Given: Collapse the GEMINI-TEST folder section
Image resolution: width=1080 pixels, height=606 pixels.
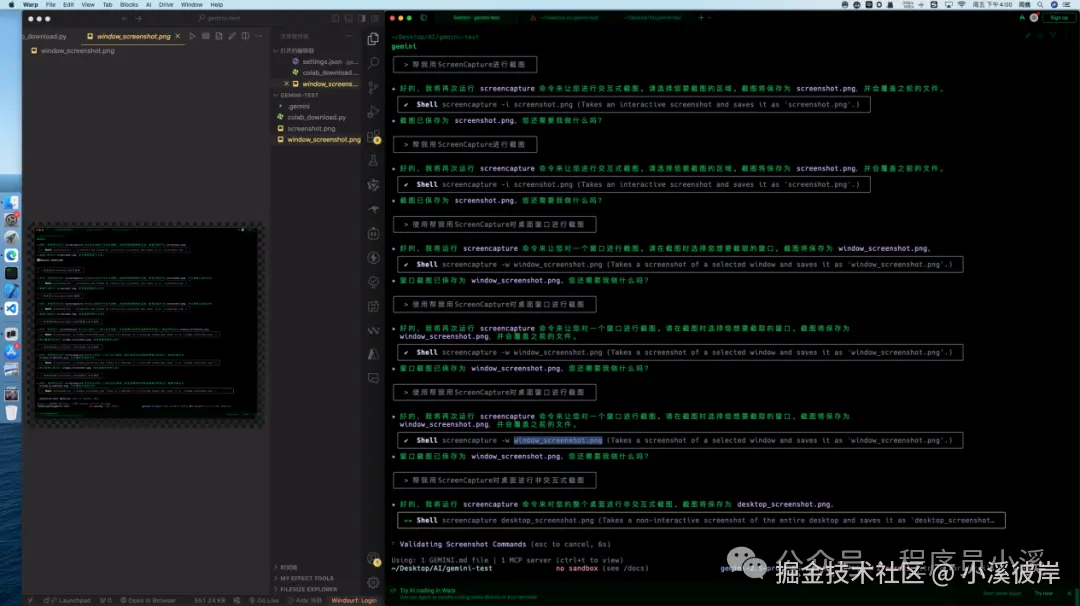Looking at the screenshot, I should (x=296, y=95).
